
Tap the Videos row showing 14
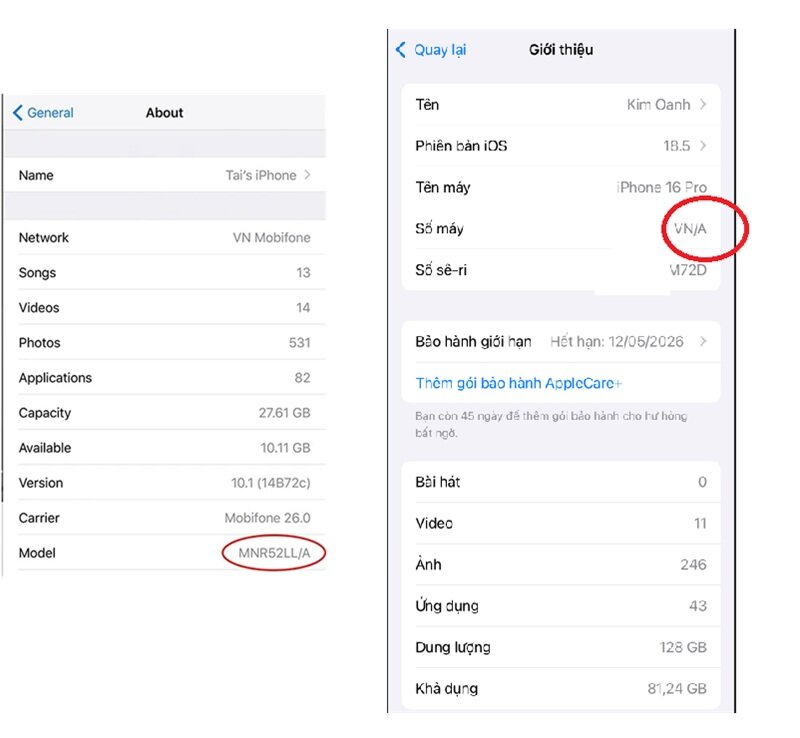pos(164,308)
